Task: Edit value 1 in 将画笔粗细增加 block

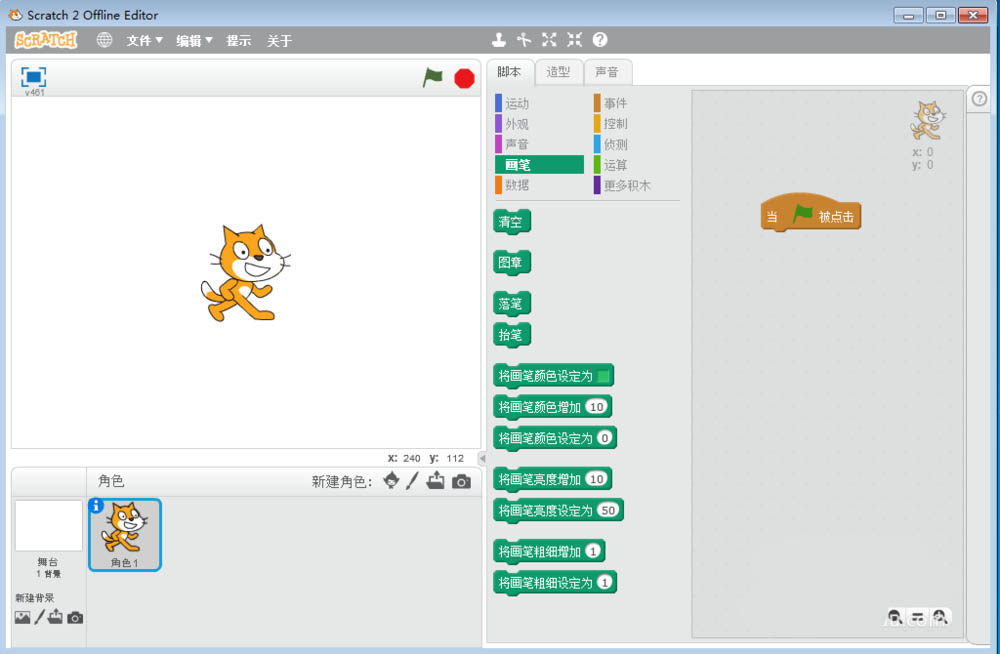Action: click(x=593, y=551)
